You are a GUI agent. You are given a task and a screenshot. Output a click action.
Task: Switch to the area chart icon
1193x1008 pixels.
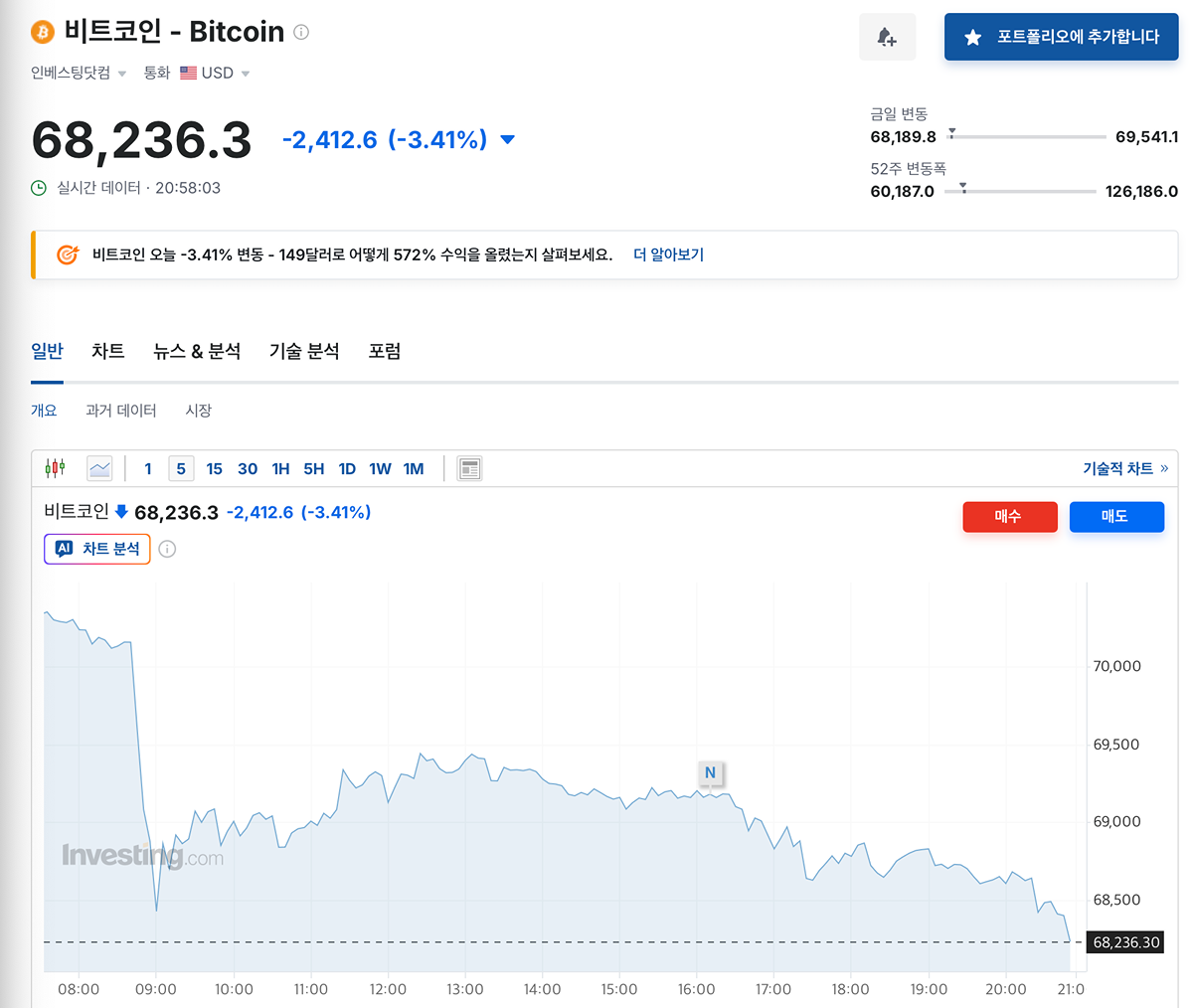(x=99, y=468)
